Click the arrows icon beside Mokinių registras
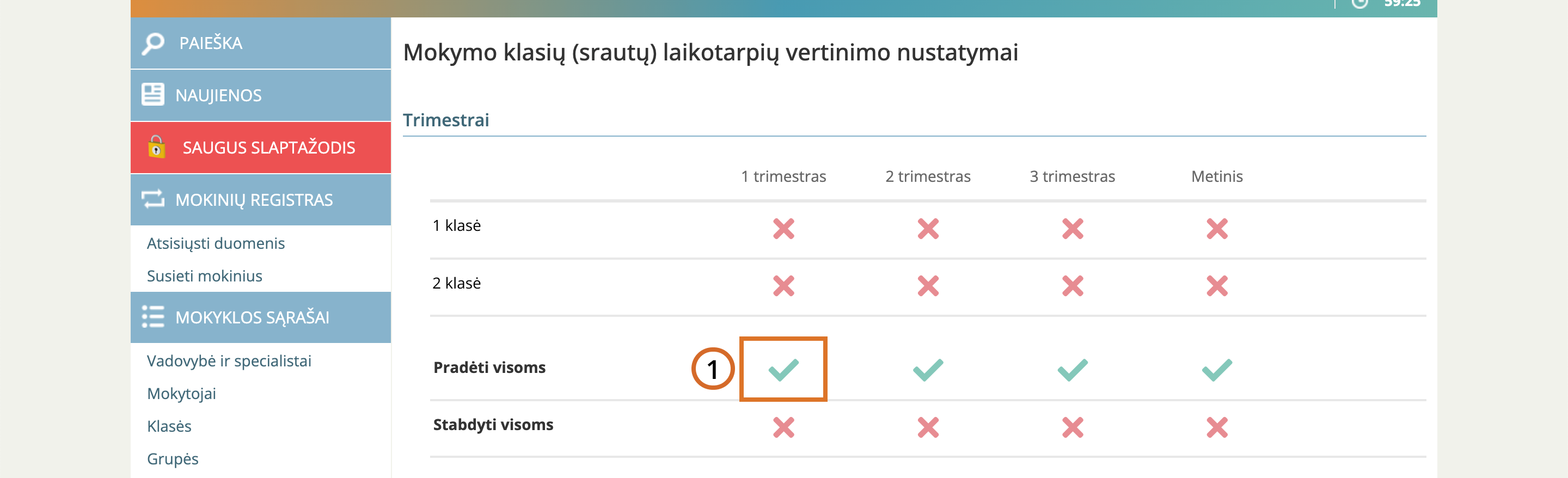Viewport: 1568px width, 478px height. point(153,199)
